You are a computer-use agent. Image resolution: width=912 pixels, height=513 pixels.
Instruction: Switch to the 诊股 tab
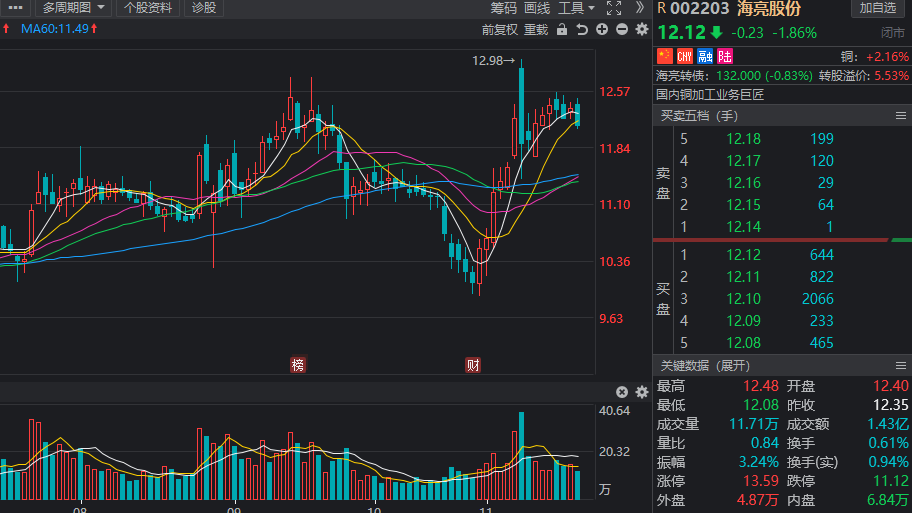[203, 8]
